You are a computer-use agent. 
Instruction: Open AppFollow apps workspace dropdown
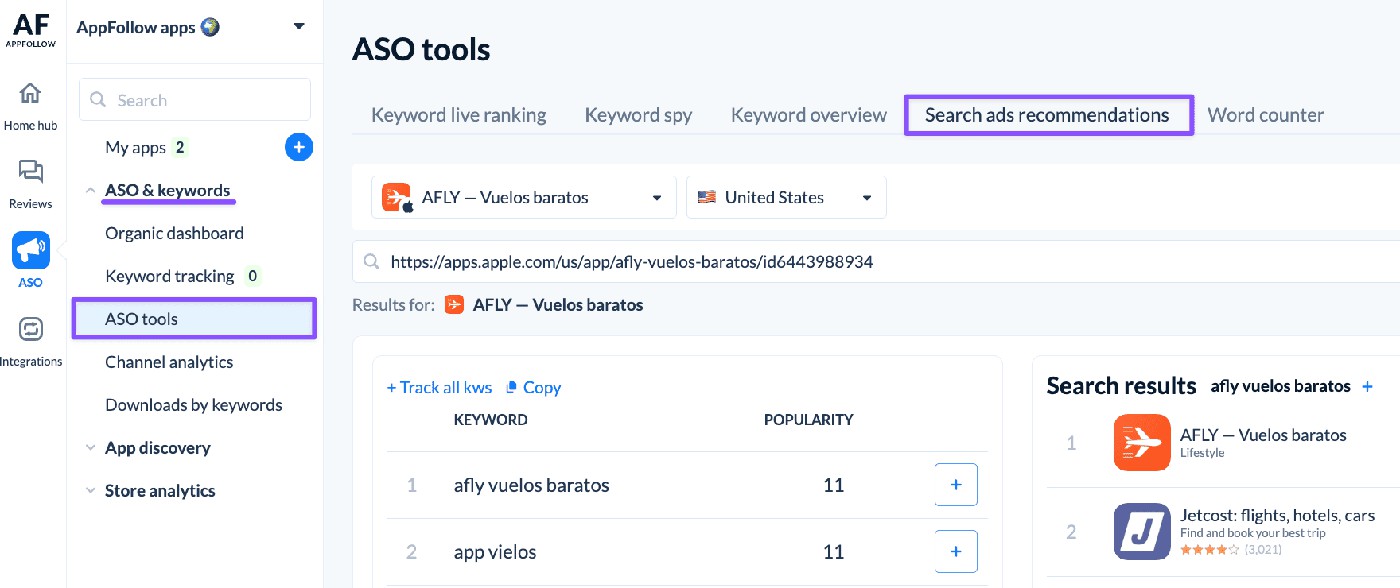click(x=299, y=27)
